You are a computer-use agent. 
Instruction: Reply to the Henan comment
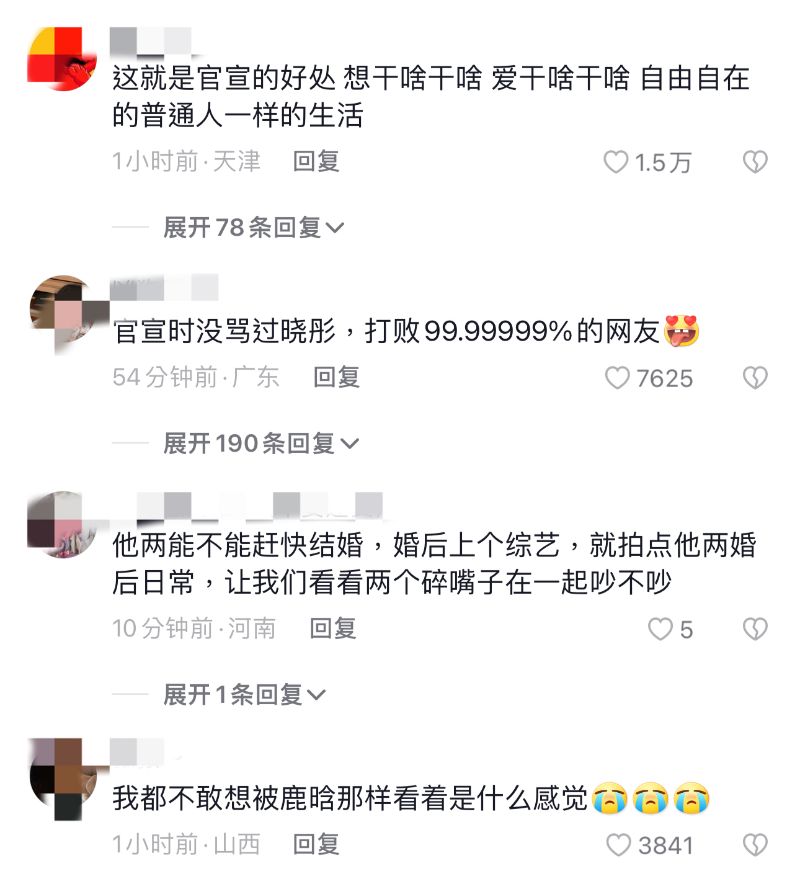pos(333,628)
